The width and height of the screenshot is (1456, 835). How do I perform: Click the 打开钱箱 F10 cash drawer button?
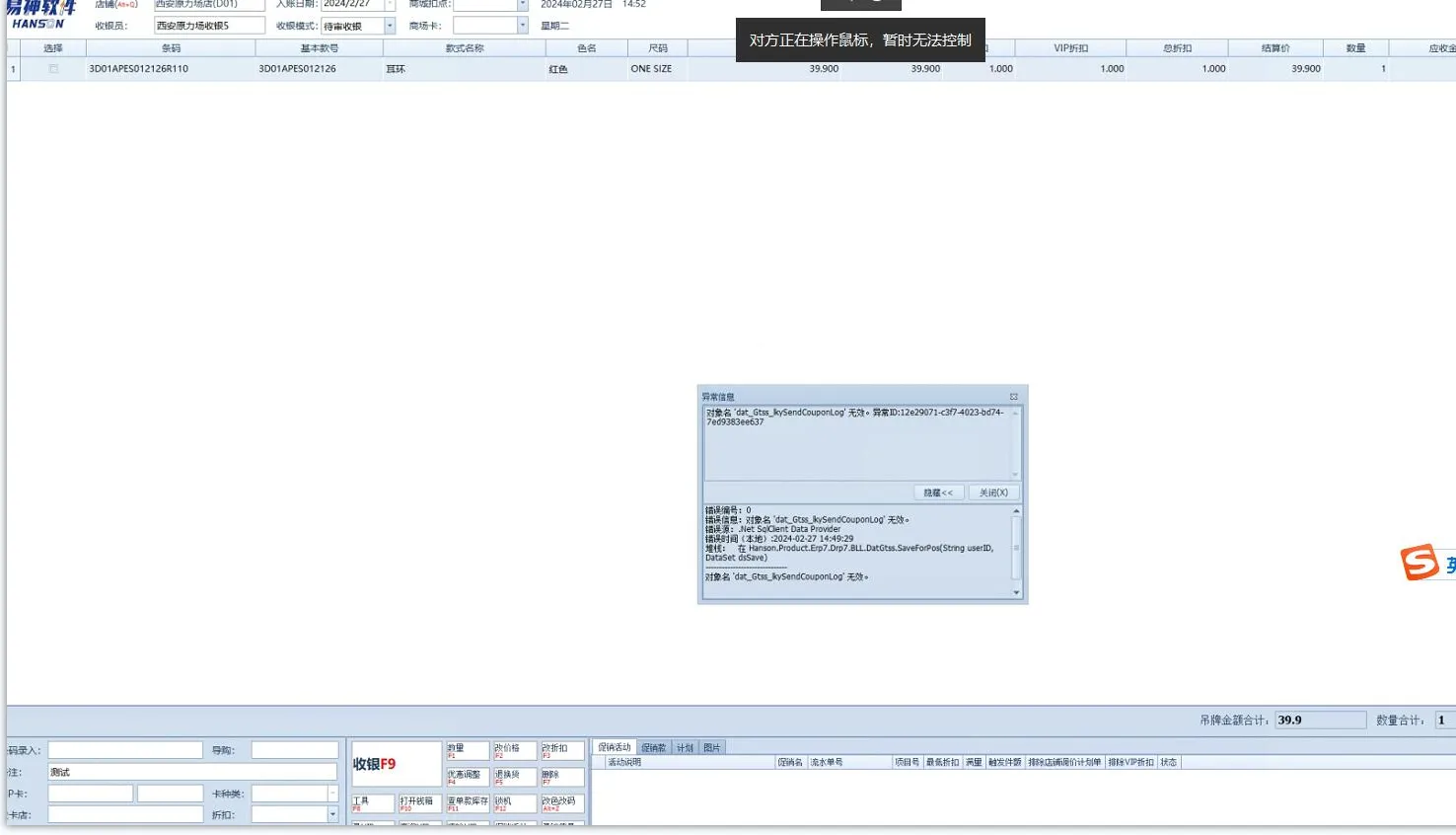(418, 803)
